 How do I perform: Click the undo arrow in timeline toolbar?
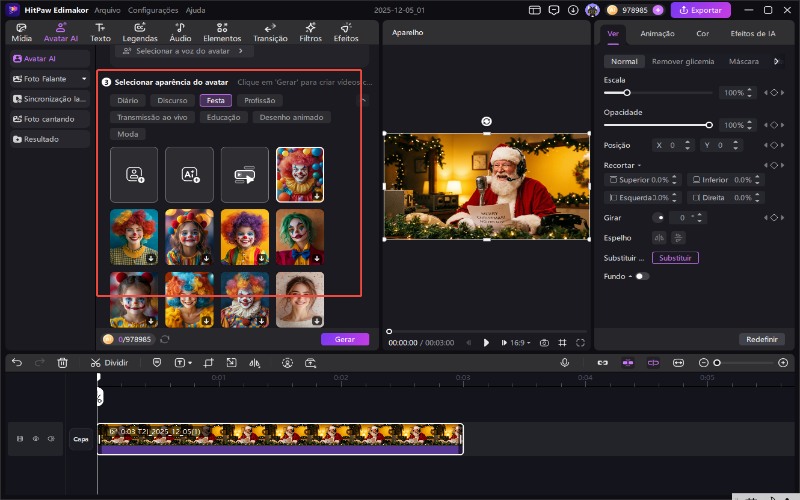click(14, 362)
